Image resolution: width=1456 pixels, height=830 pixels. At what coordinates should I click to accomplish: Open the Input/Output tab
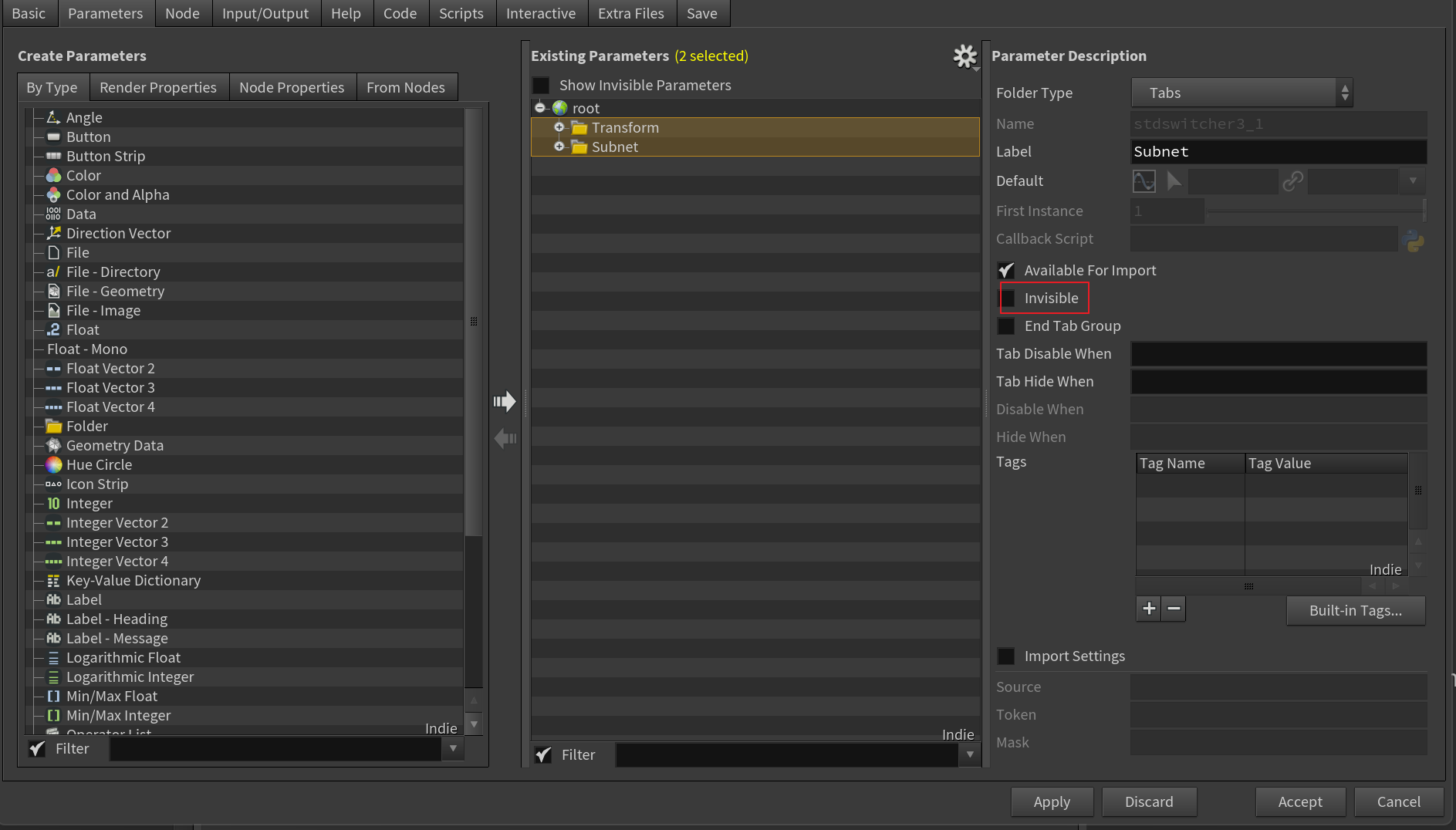coord(265,13)
